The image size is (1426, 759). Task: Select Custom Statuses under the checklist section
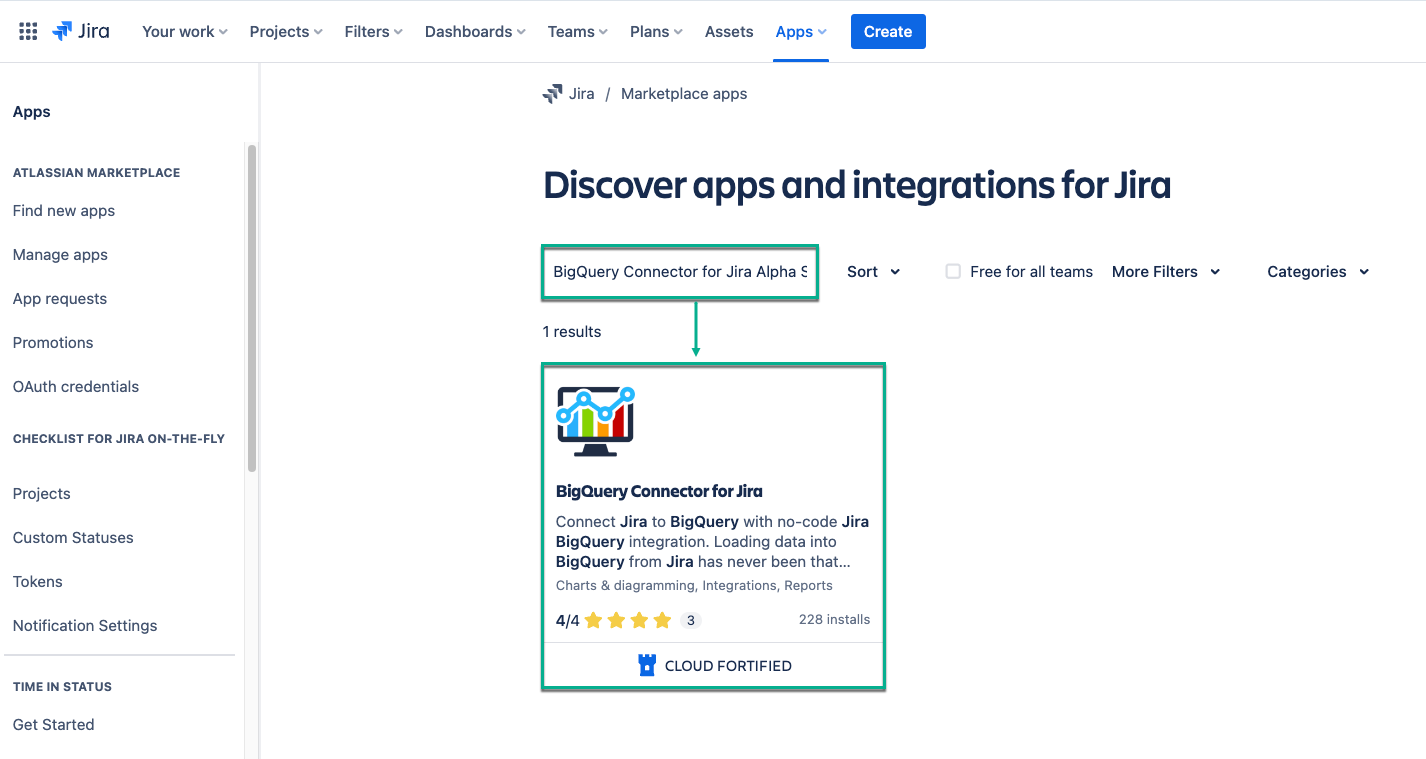click(x=72, y=537)
